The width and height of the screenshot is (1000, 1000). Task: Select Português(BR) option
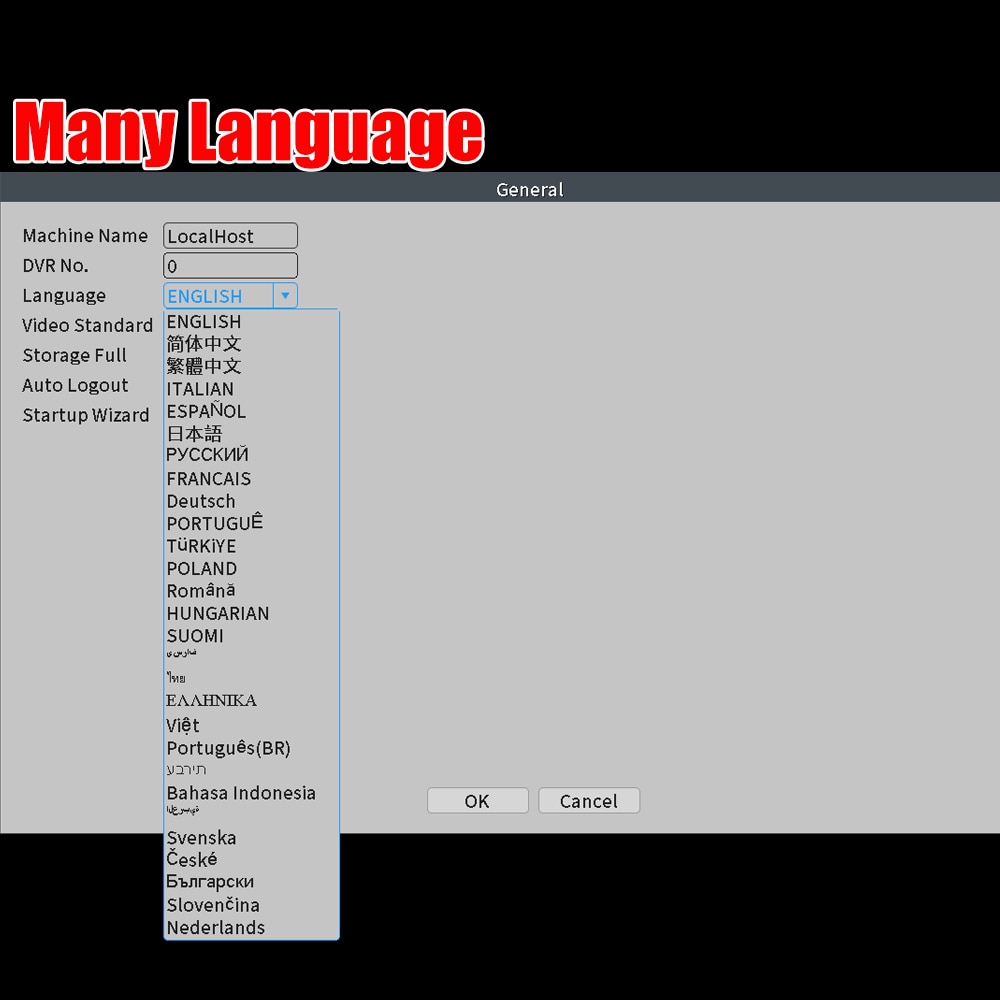228,747
